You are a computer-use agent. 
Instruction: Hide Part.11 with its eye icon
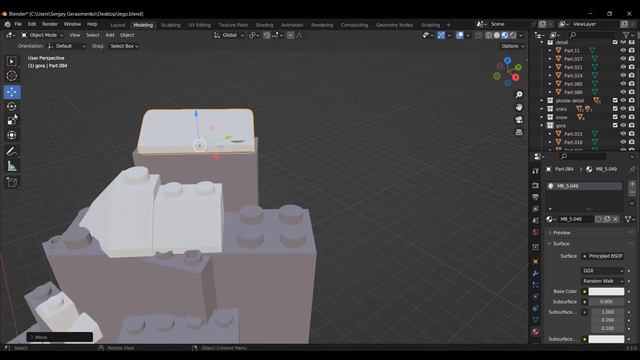tap(623, 50)
